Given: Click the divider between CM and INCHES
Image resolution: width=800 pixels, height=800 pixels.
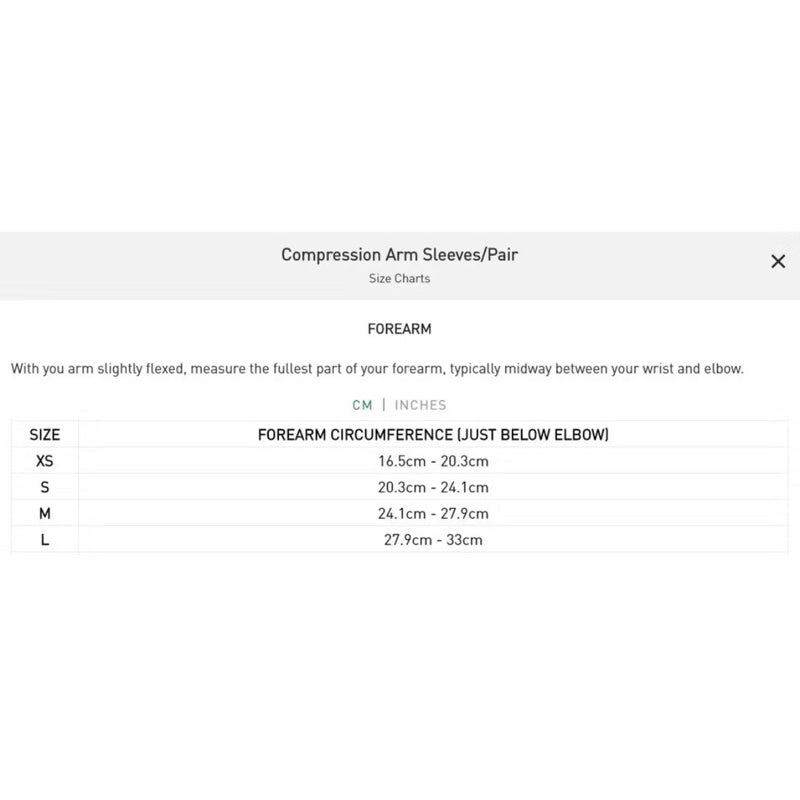Looking at the screenshot, I should point(384,405).
